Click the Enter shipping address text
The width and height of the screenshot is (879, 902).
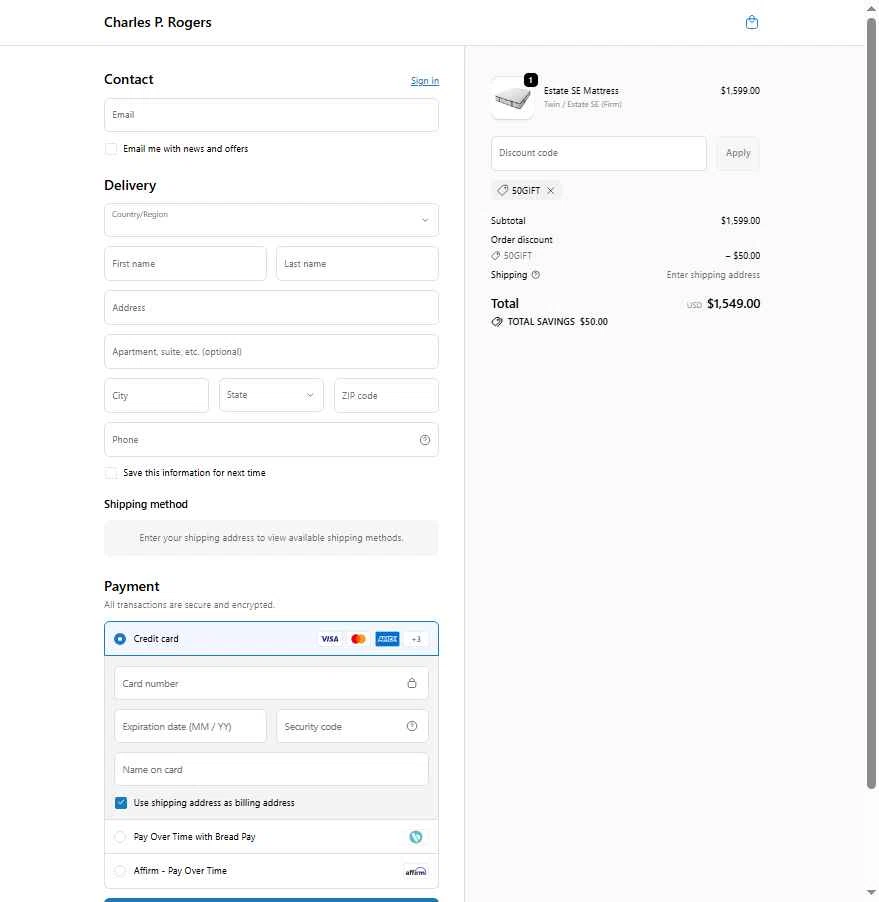click(713, 275)
